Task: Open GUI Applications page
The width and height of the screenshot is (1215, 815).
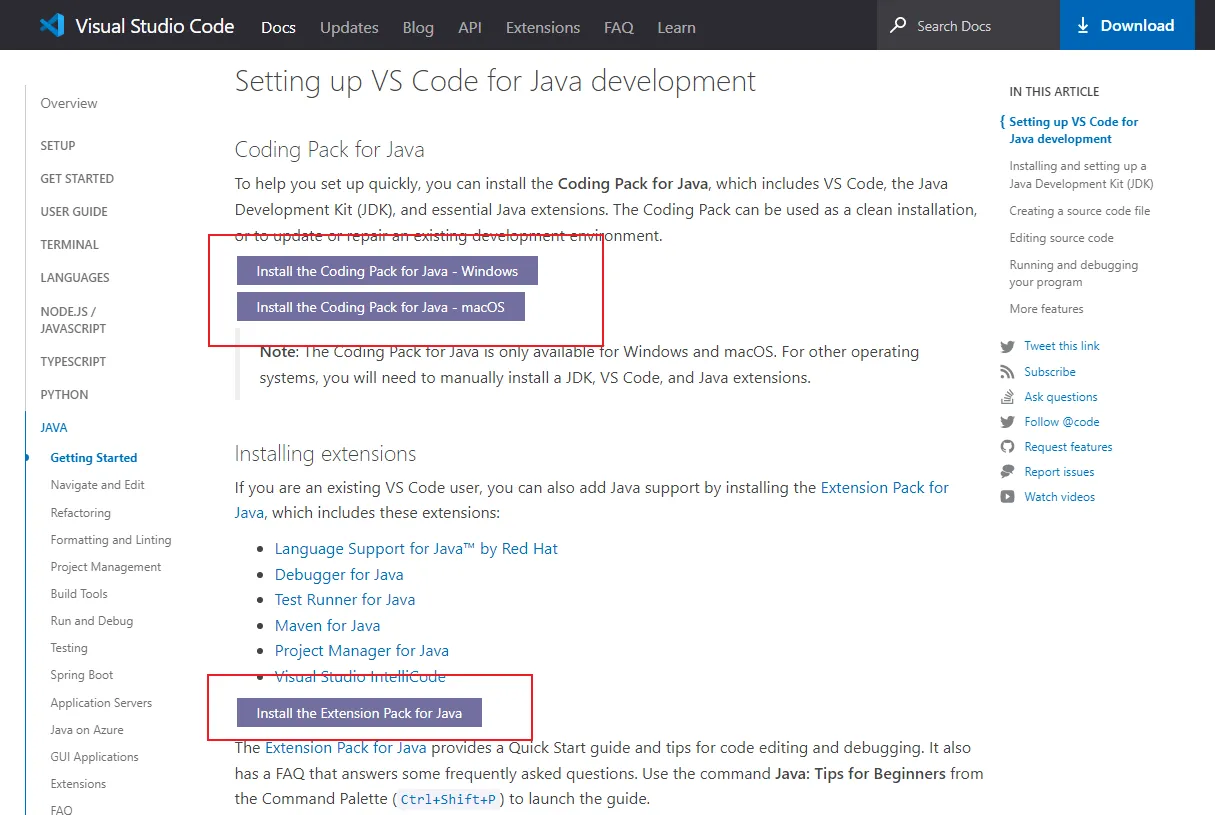Action: [95, 756]
